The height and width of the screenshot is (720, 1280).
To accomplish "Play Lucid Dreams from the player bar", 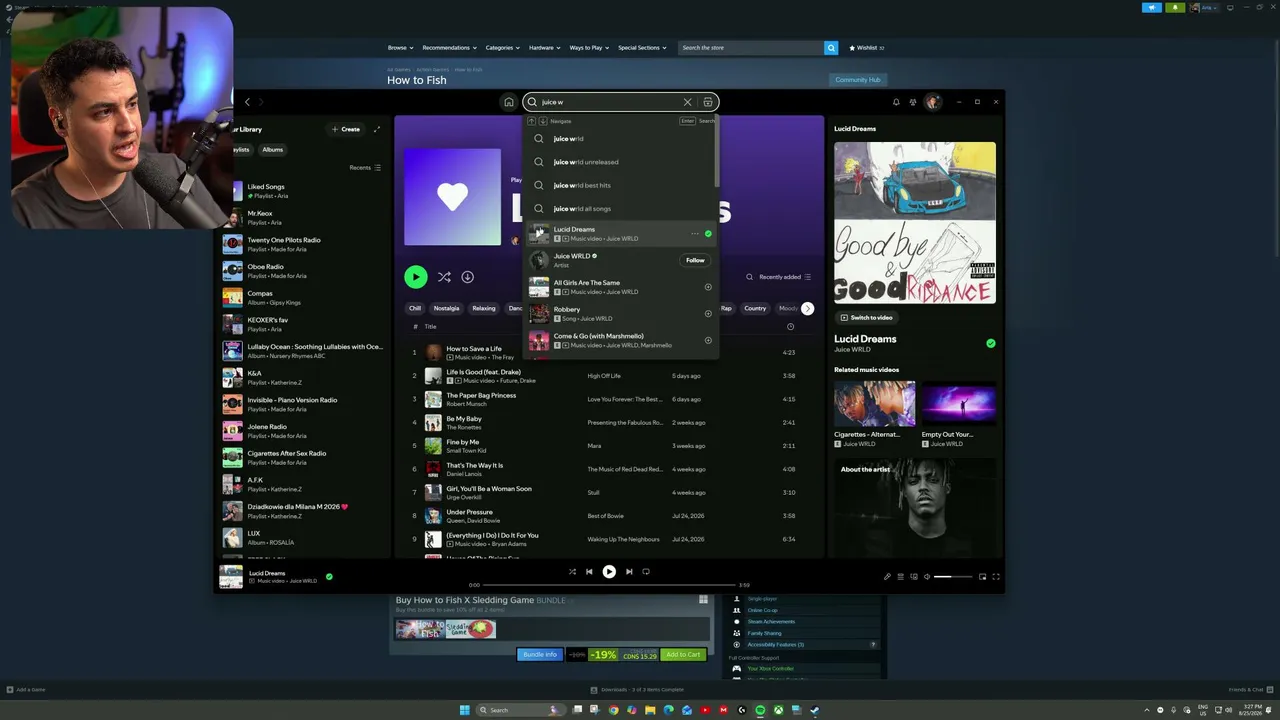I will (x=609, y=572).
